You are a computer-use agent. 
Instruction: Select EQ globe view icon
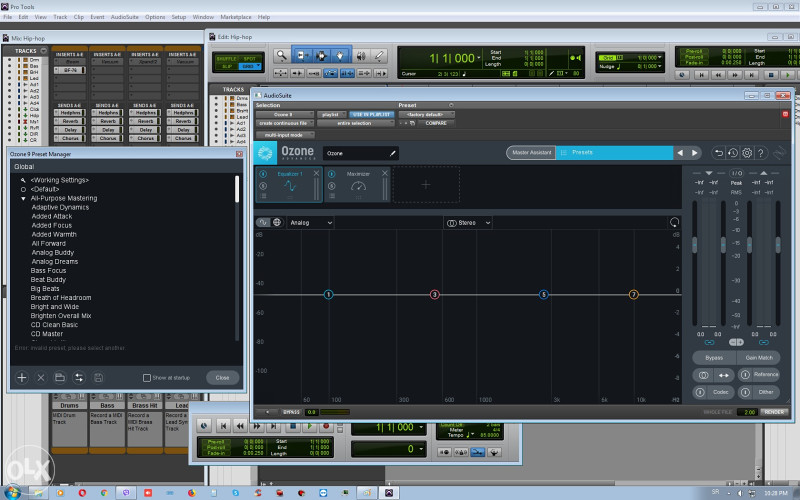[x=277, y=222]
